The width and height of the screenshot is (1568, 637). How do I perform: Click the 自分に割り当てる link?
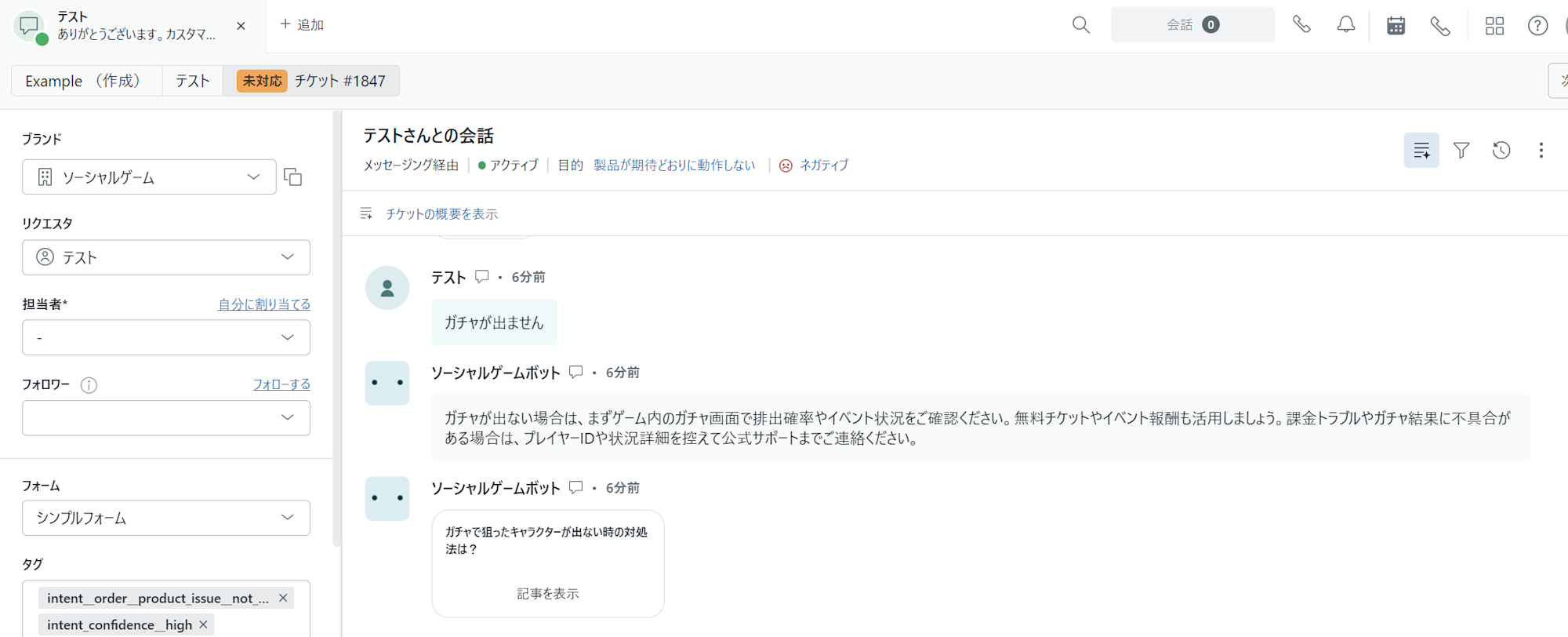[x=263, y=304]
